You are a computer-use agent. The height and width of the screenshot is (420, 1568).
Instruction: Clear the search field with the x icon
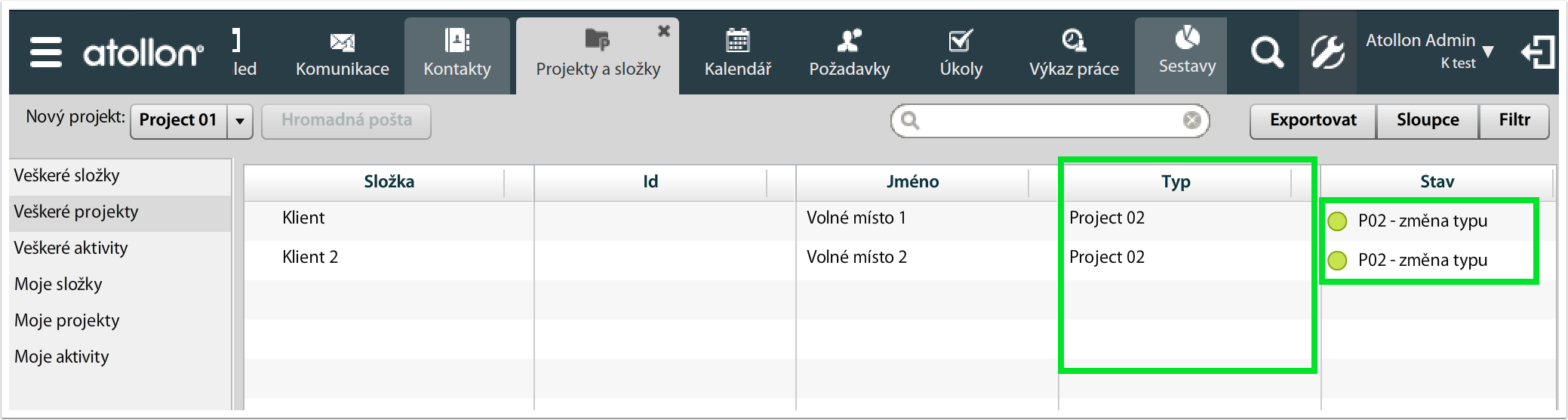1192,121
